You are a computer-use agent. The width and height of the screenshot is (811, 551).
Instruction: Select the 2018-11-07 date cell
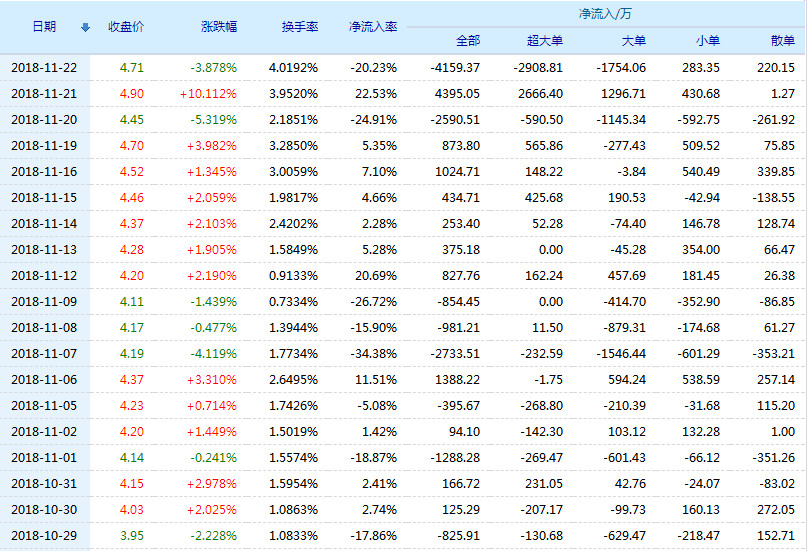tap(44, 353)
